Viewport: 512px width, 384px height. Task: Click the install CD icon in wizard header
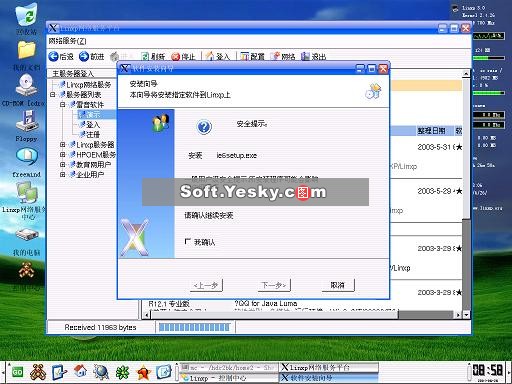pos(373,91)
